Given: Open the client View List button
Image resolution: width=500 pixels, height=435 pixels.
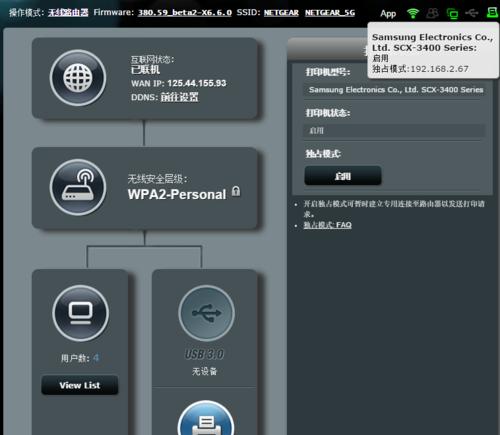Looking at the screenshot, I should 80,385.
